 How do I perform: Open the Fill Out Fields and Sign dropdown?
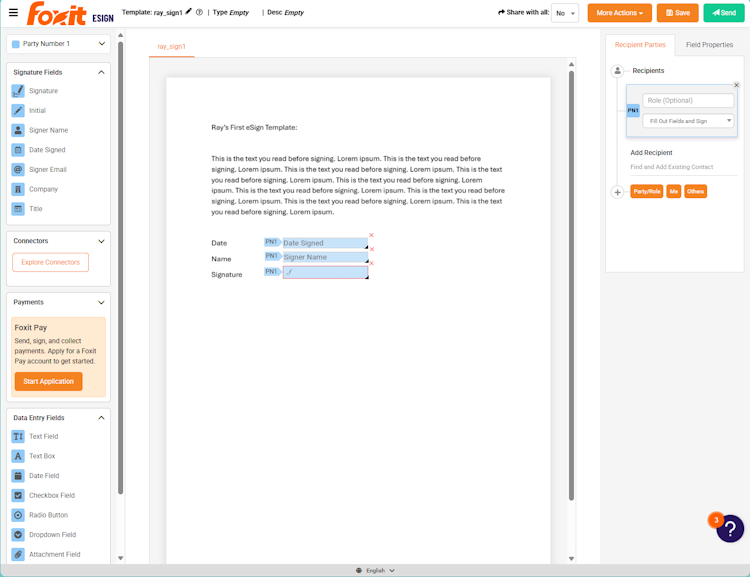[688, 121]
